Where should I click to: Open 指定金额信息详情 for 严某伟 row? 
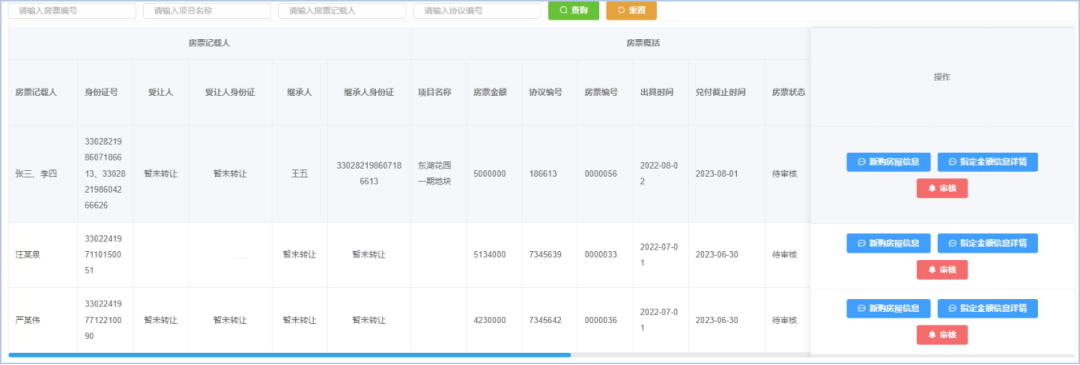[988, 309]
